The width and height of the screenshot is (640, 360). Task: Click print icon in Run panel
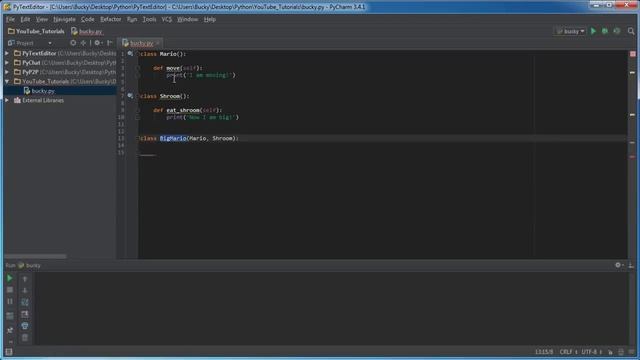tap(25, 326)
